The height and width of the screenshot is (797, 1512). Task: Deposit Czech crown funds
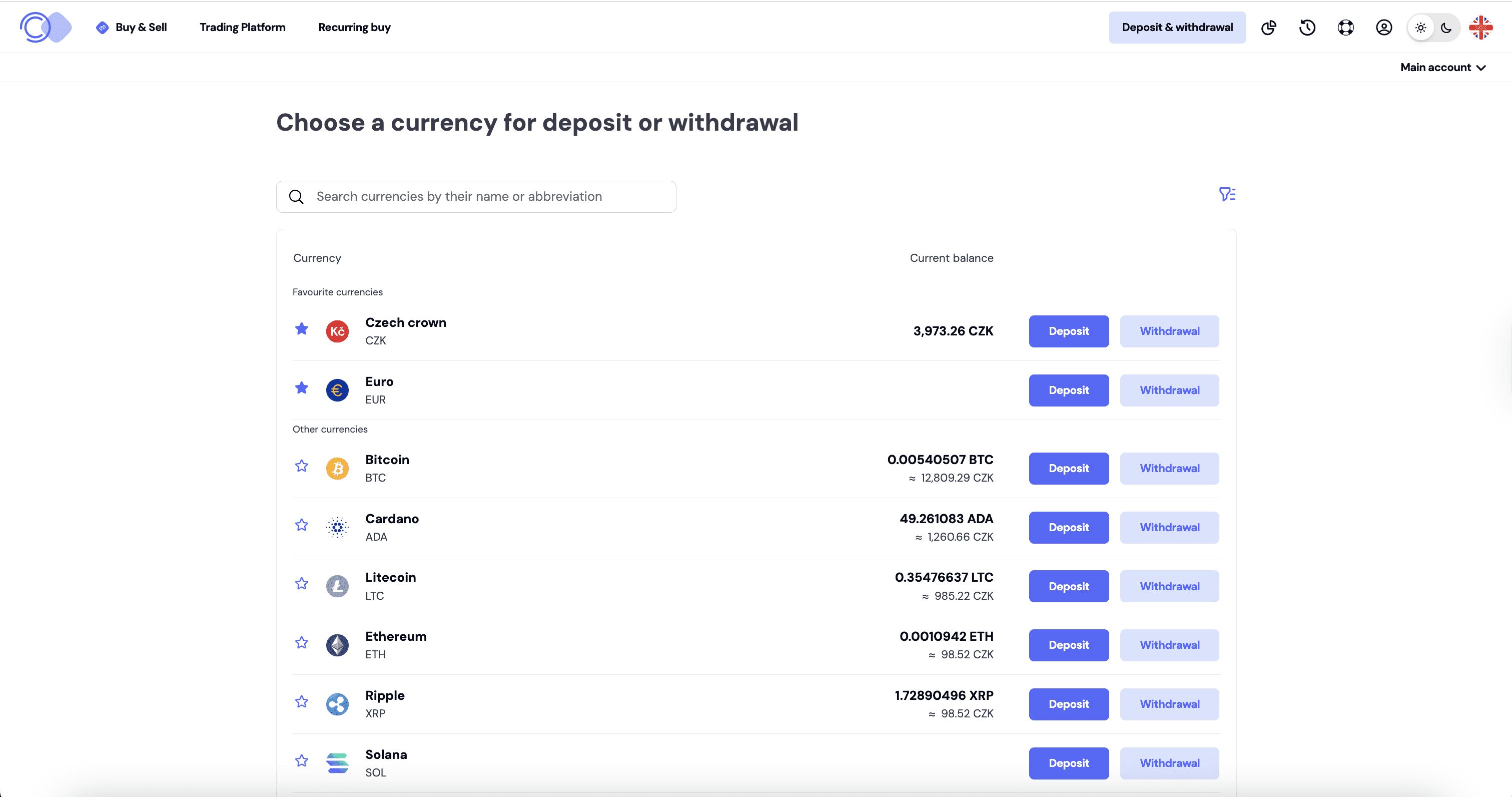(1069, 331)
